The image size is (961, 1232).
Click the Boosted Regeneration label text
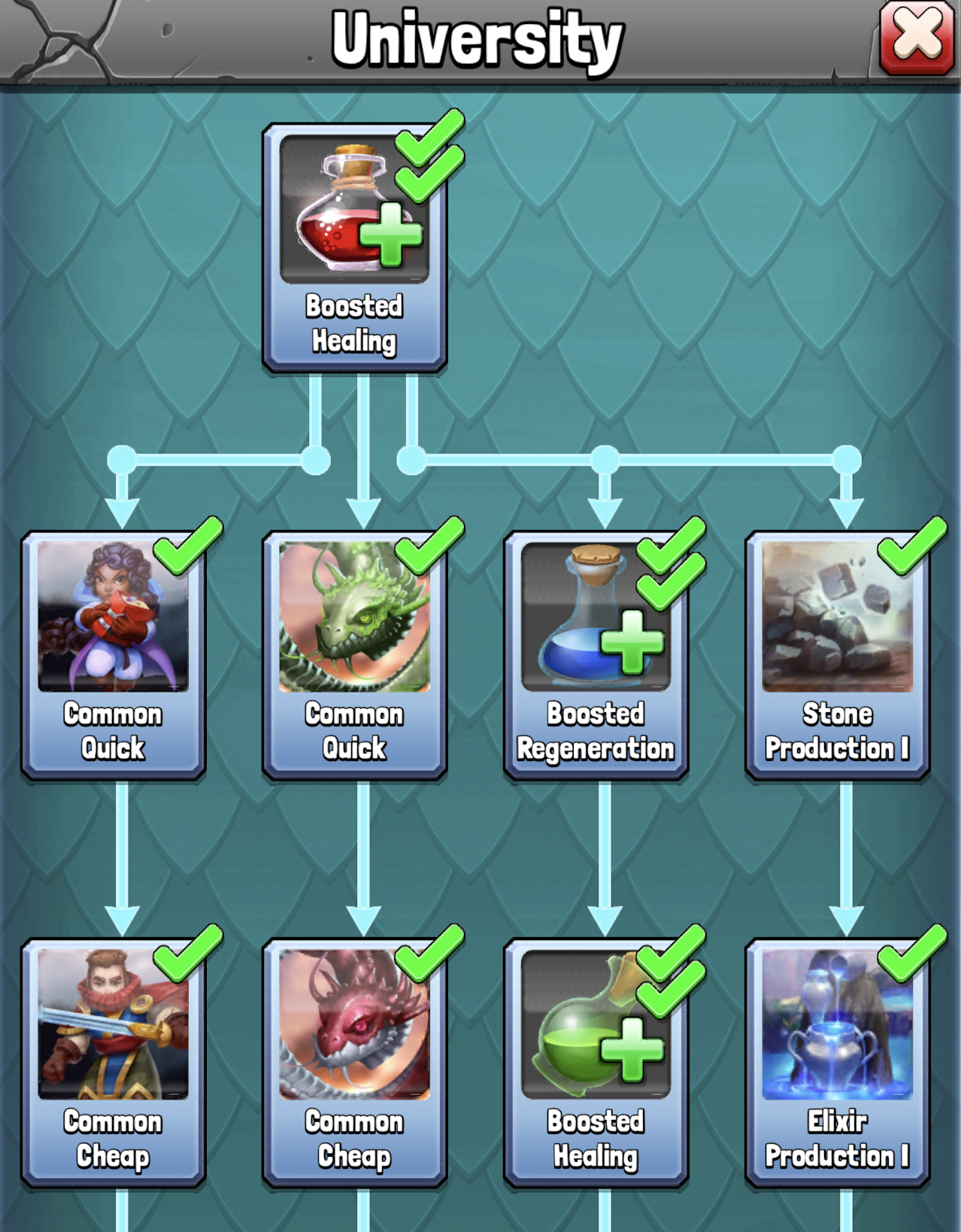point(596,731)
